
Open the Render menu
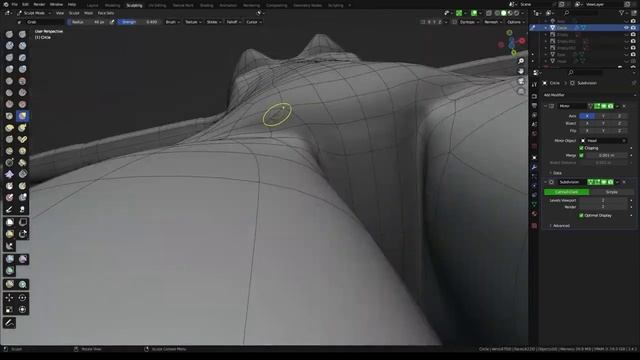pyautogui.click(x=39, y=4)
